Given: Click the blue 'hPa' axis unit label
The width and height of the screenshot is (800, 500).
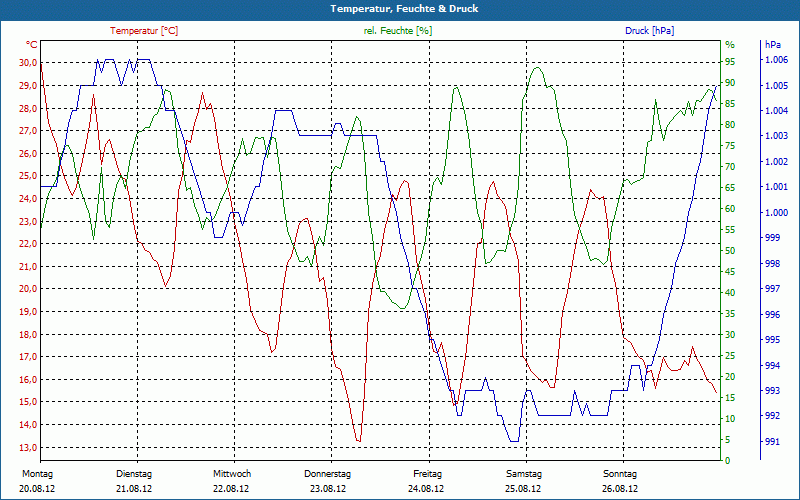Looking at the screenshot, I should (773, 45).
